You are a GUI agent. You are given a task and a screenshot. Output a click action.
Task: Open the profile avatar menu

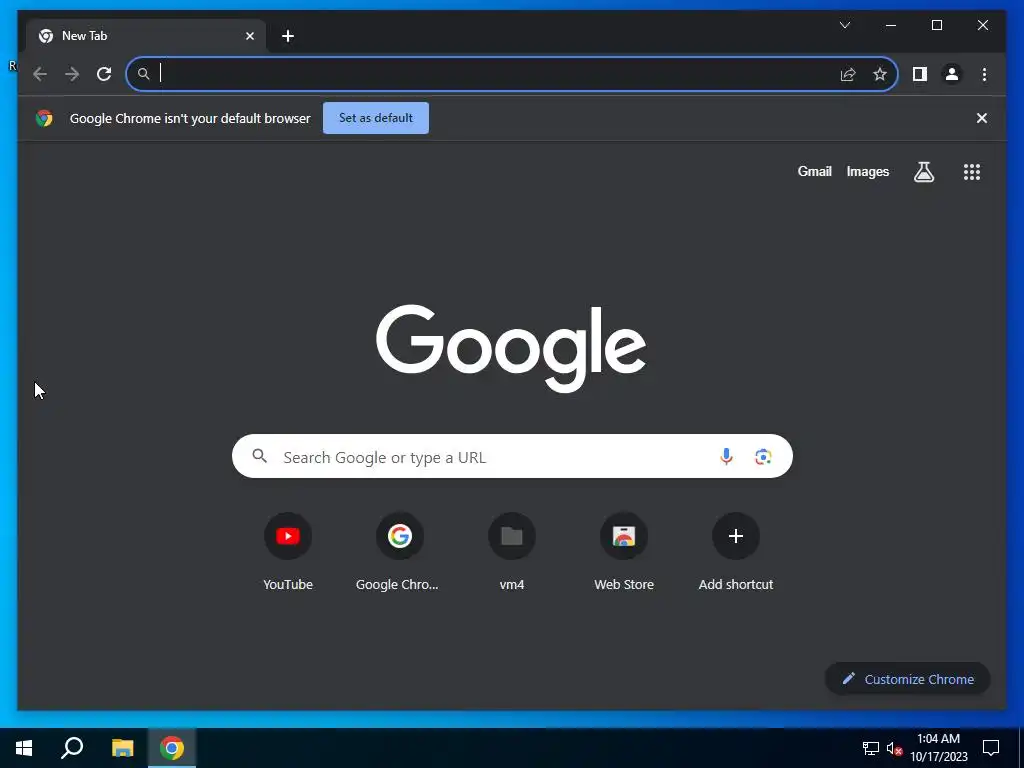tap(952, 74)
